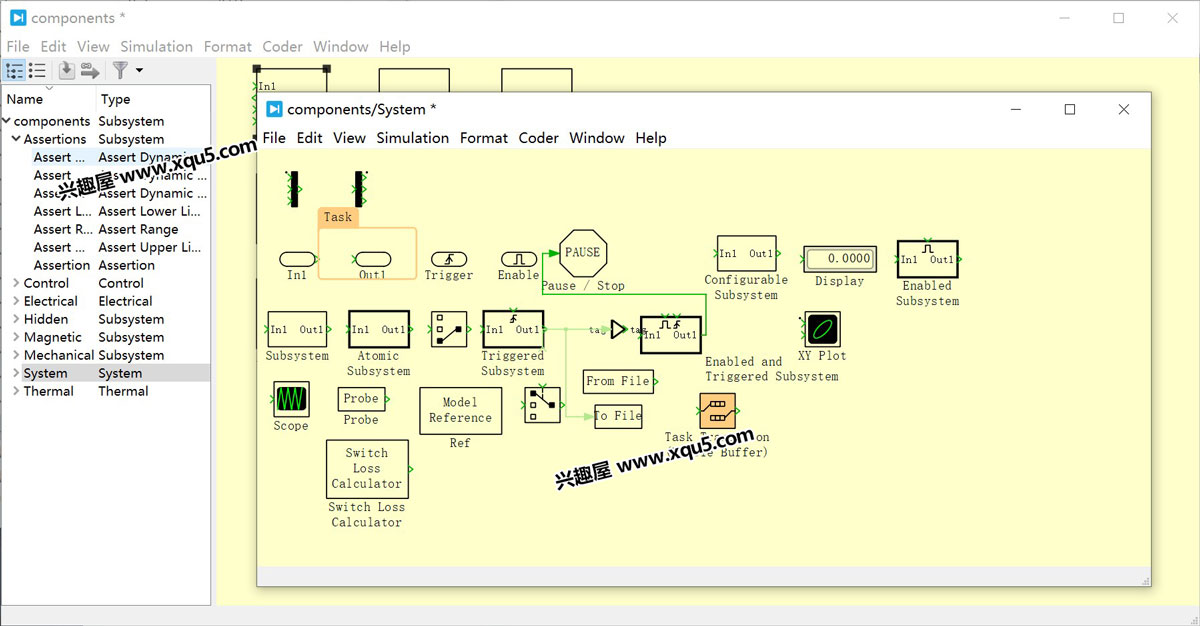Select the Model Reference block
1200x626 pixels.
[460, 410]
